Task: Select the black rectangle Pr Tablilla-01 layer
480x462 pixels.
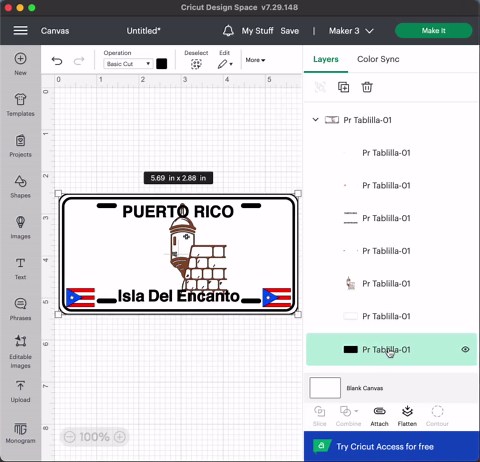Action: (392, 349)
